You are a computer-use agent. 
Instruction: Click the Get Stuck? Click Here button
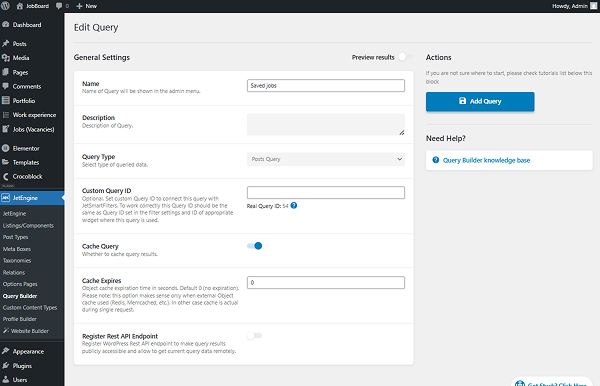552,382
